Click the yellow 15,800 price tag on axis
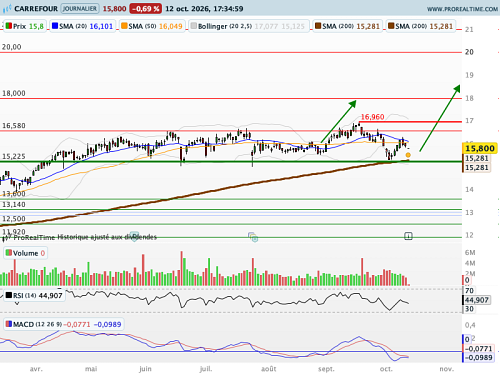 (480, 148)
